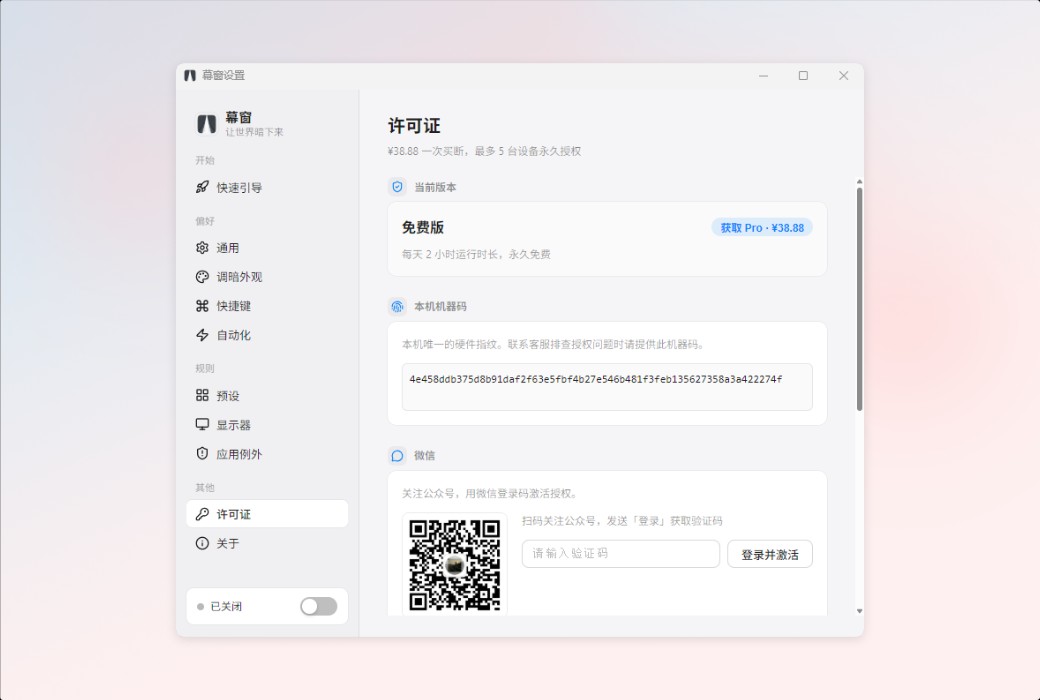Click the key icon next to 许可证
The height and width of the screenshot is (700, 1040).
coord(202,514)
